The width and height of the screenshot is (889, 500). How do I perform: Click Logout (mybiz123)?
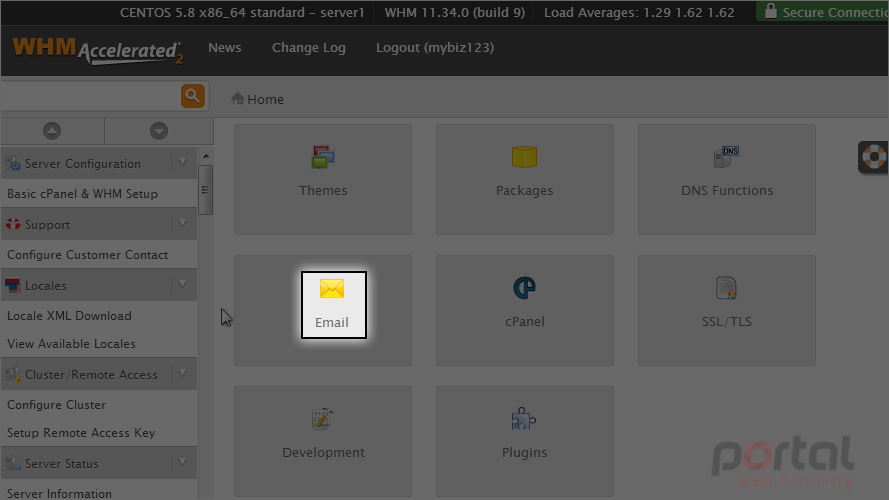coord(435,48)
